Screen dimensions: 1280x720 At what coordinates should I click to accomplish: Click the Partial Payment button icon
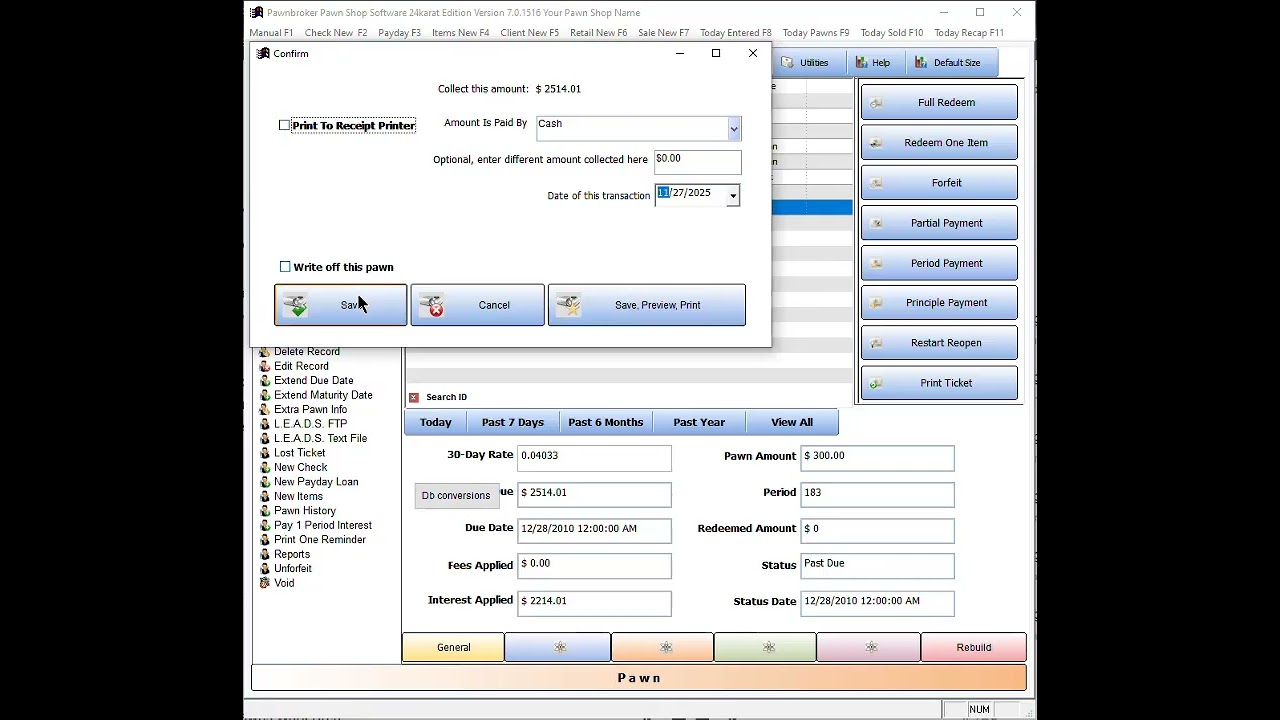(876, 223)
